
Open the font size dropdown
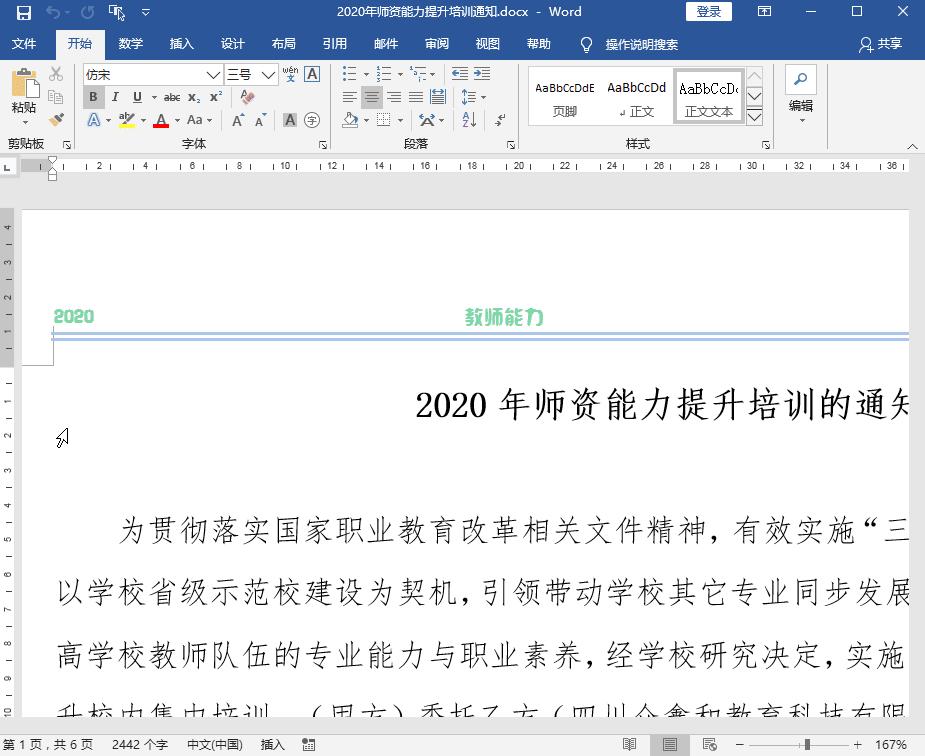pos(268,74)
